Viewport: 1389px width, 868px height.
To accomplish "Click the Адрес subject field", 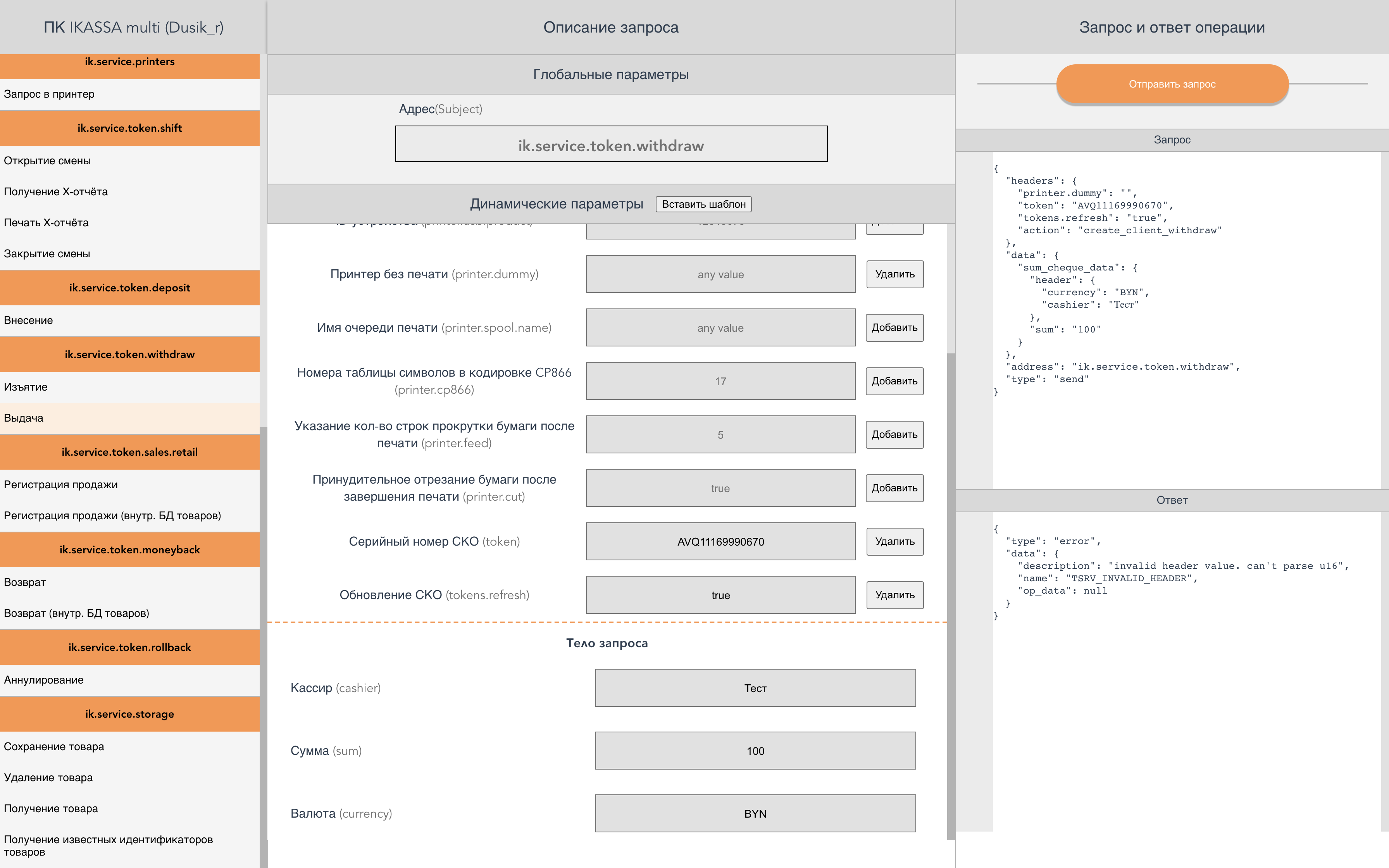I will (611, 144).
